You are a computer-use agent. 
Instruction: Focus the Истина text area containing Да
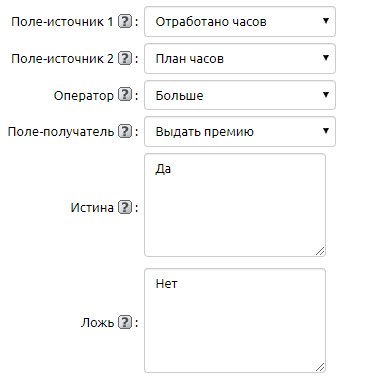pos(235,205)
